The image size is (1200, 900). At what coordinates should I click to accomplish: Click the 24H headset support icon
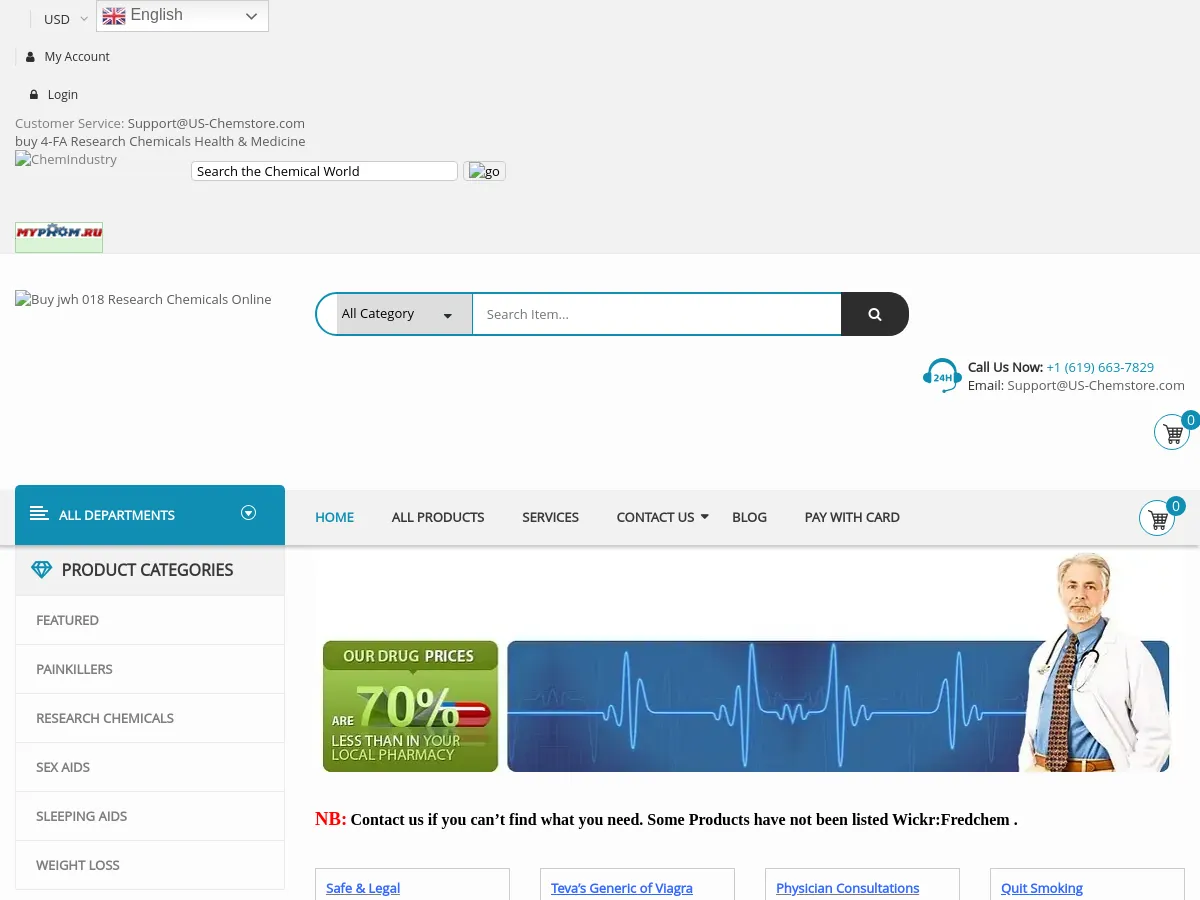click(941, 376)
